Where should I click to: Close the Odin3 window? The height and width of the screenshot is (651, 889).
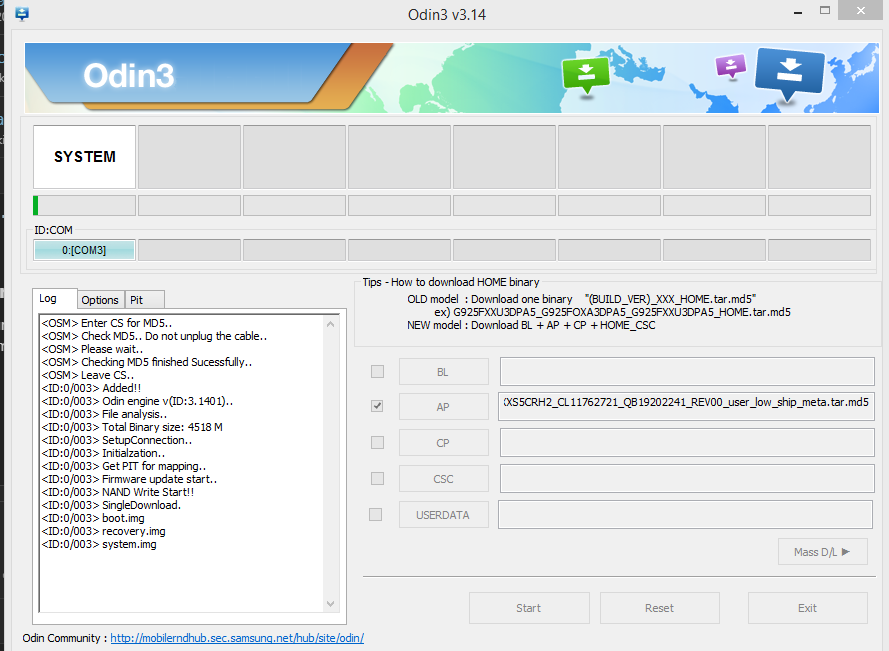tap(861, 11)
